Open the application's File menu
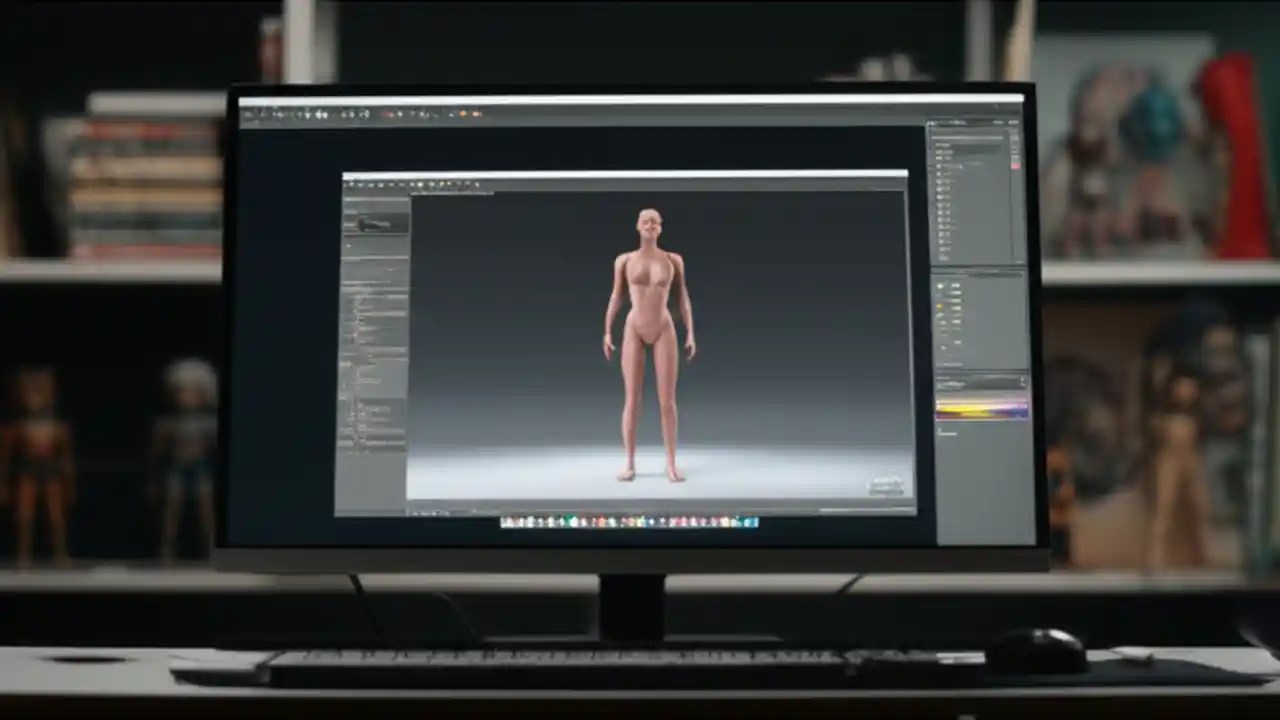The image size is (1280, 720). [x=248, y=116]
